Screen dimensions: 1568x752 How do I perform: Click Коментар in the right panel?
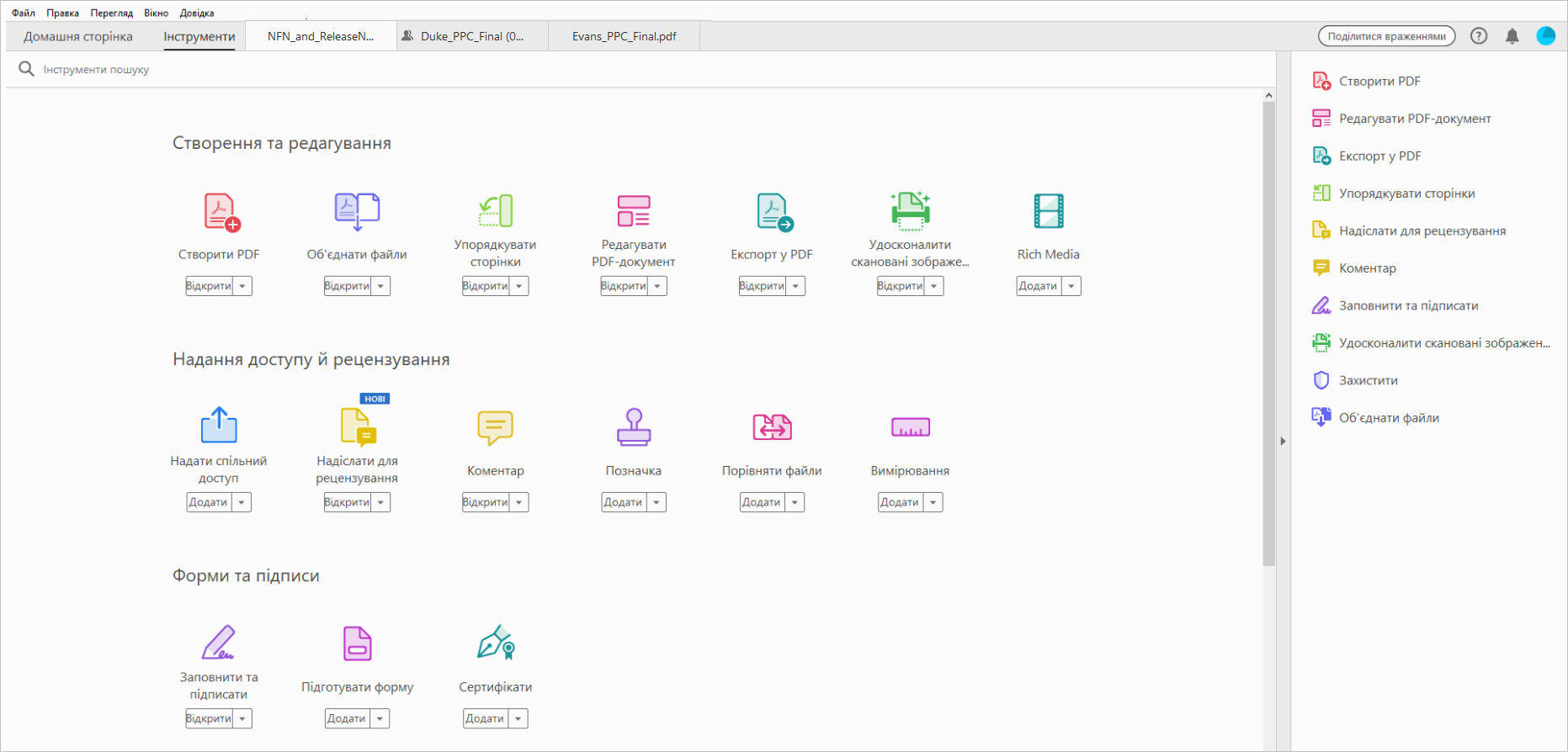[x=1368, y=268]
